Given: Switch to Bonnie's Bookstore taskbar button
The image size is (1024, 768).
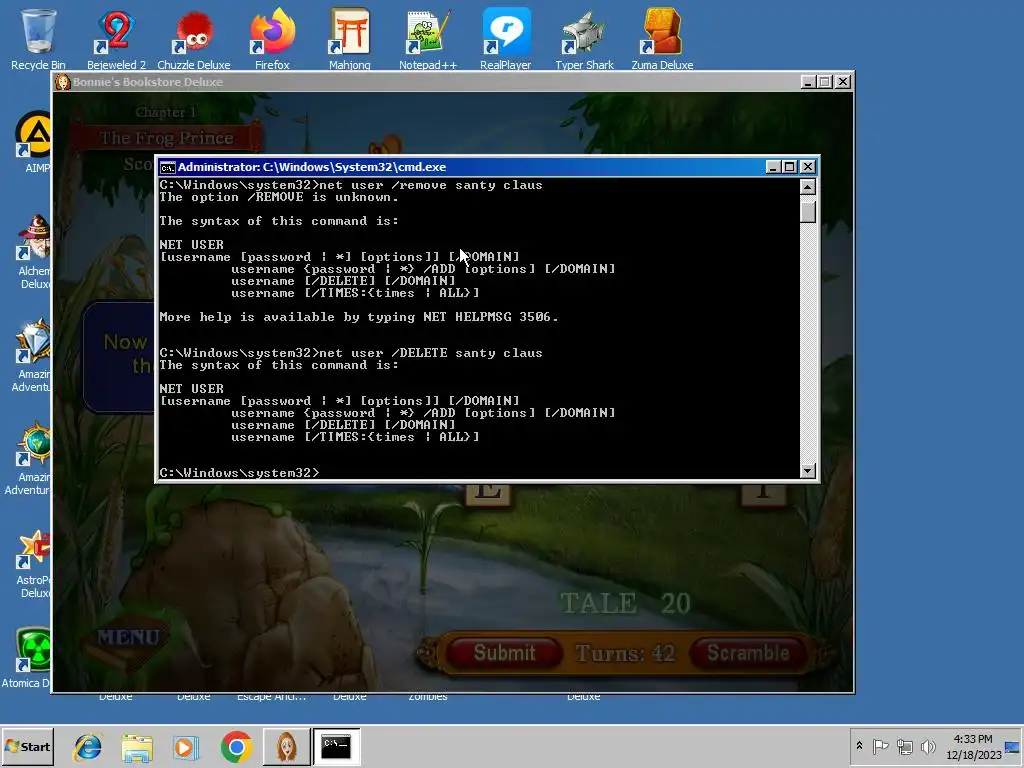Looking at the screenshot, I should coord(286,746).
